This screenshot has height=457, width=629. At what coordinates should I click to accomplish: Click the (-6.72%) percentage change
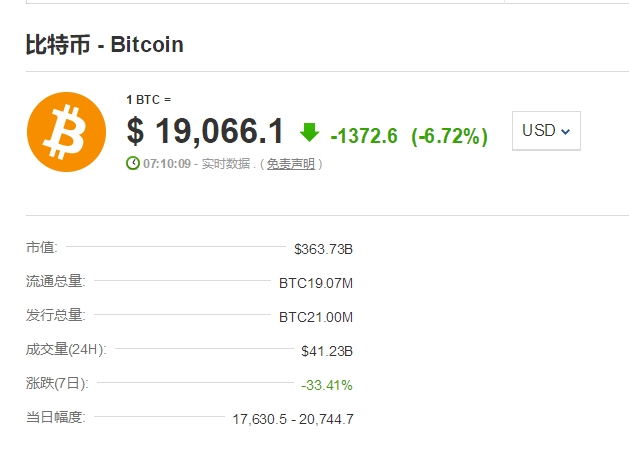[449, 135]
